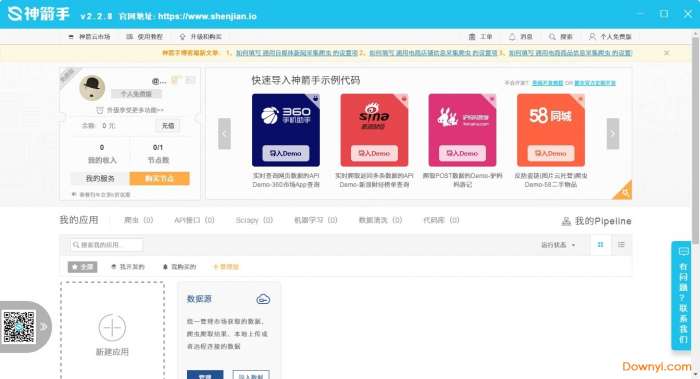
Task: Import the Sina Demo
Action: tap(374, 153)
